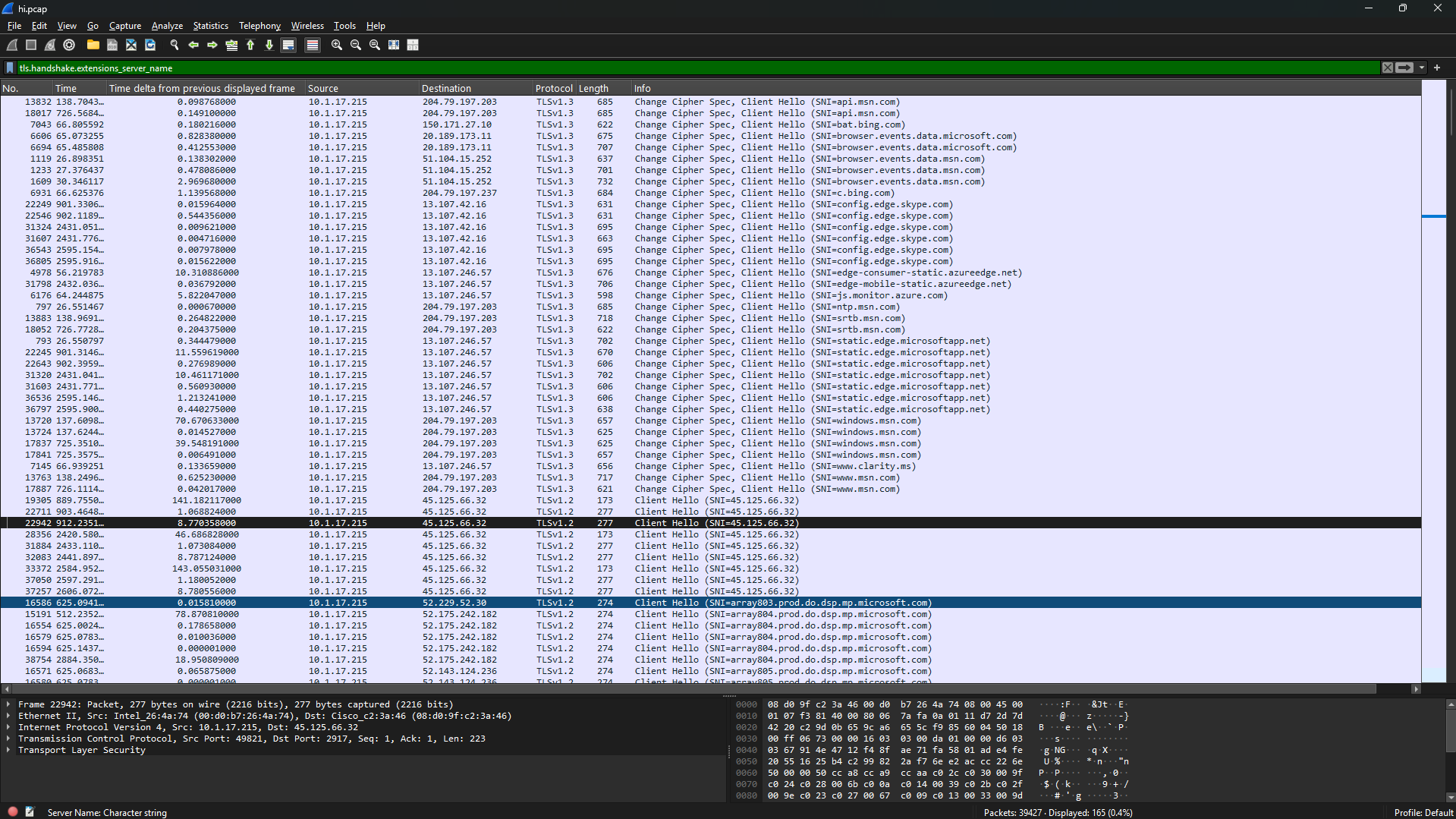Open the Edit menu
1456x819 pixels.
click(39, 26)
